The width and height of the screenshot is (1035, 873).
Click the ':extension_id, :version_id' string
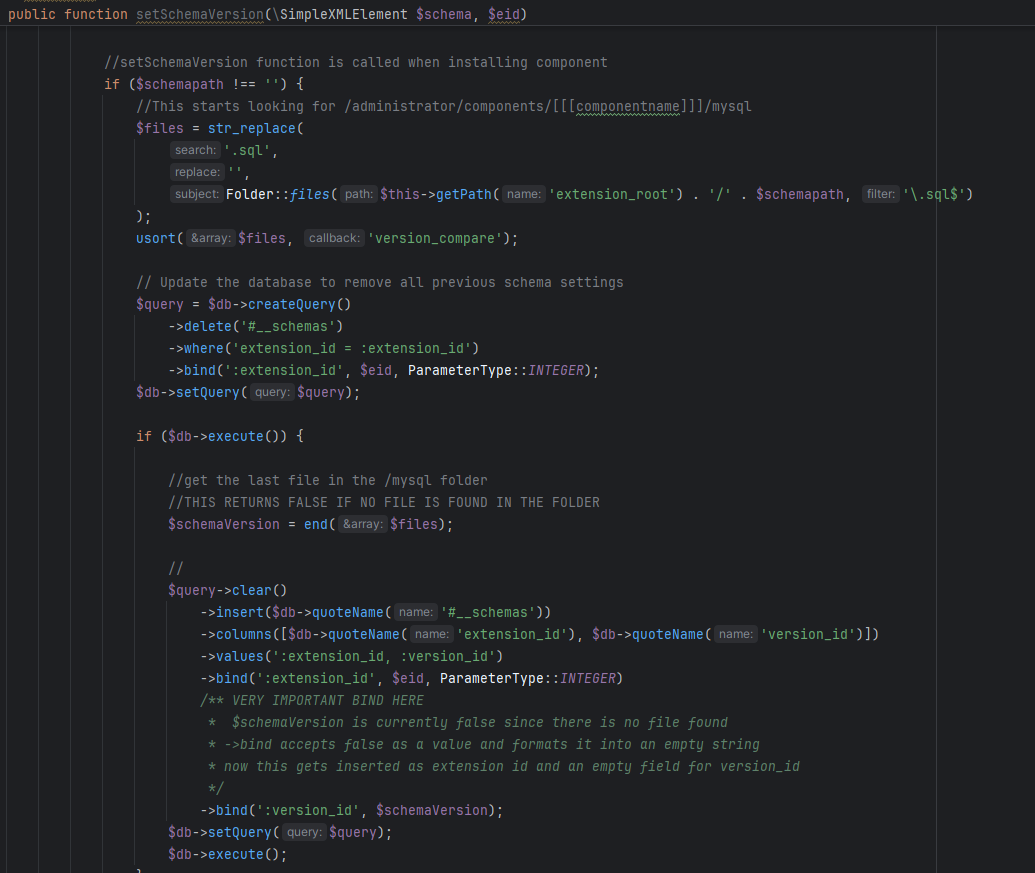pos(384,657)
